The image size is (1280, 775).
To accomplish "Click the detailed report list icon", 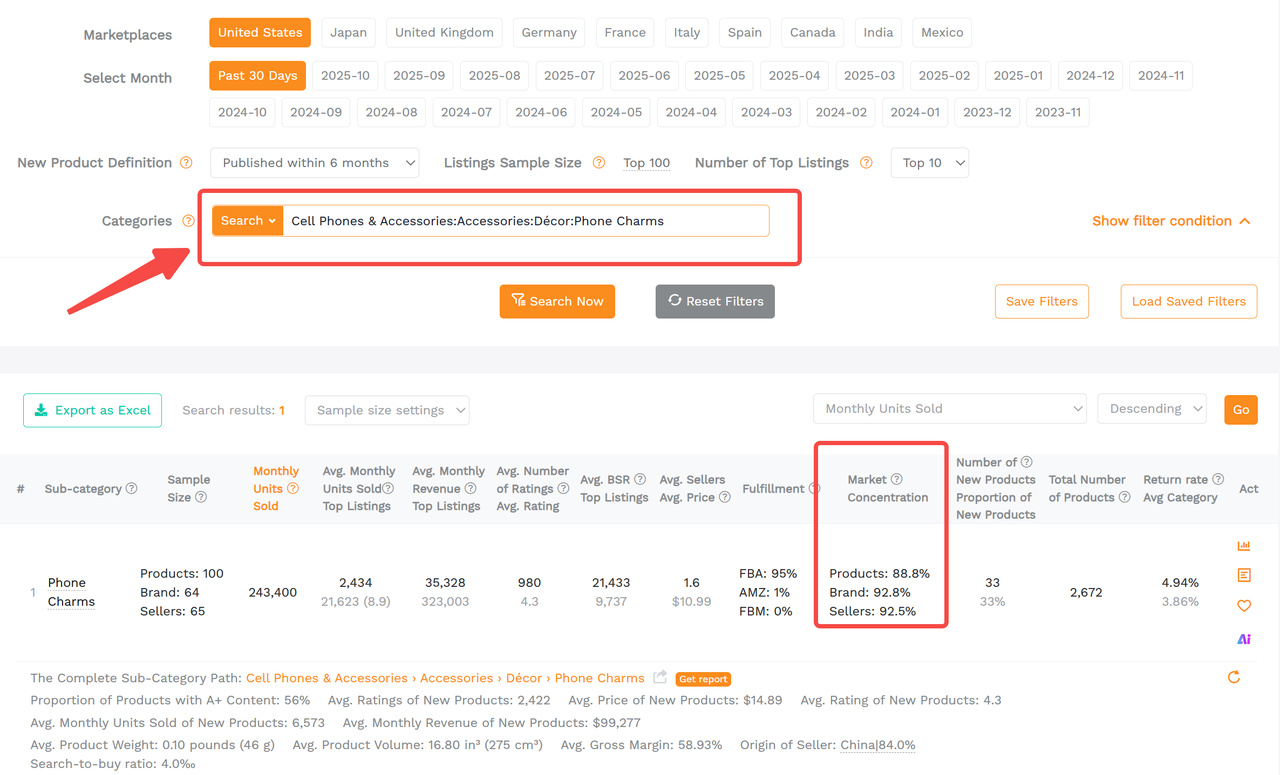I will tap(1243, 575).
